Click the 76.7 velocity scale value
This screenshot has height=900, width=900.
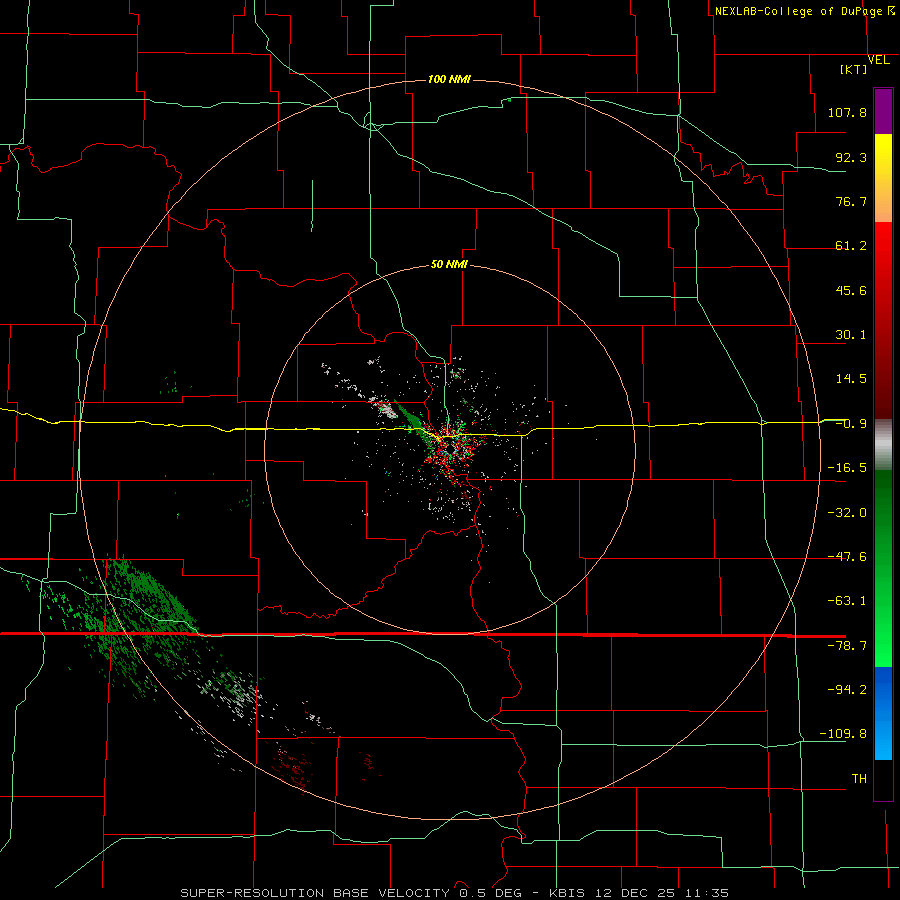tap(851, 201)
